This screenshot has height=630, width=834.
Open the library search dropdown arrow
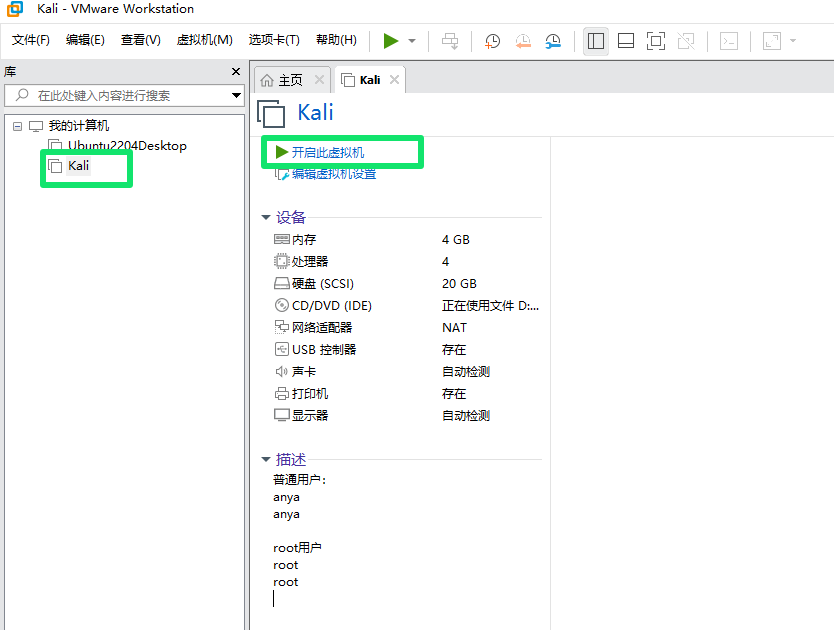click(x=236, y=96)
